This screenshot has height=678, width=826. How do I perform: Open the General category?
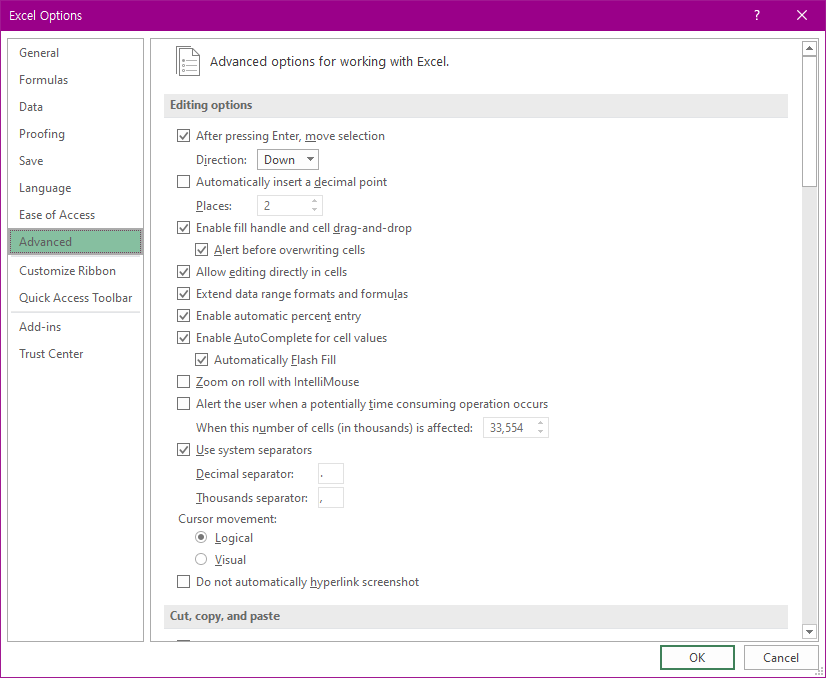tap(75, 53)
